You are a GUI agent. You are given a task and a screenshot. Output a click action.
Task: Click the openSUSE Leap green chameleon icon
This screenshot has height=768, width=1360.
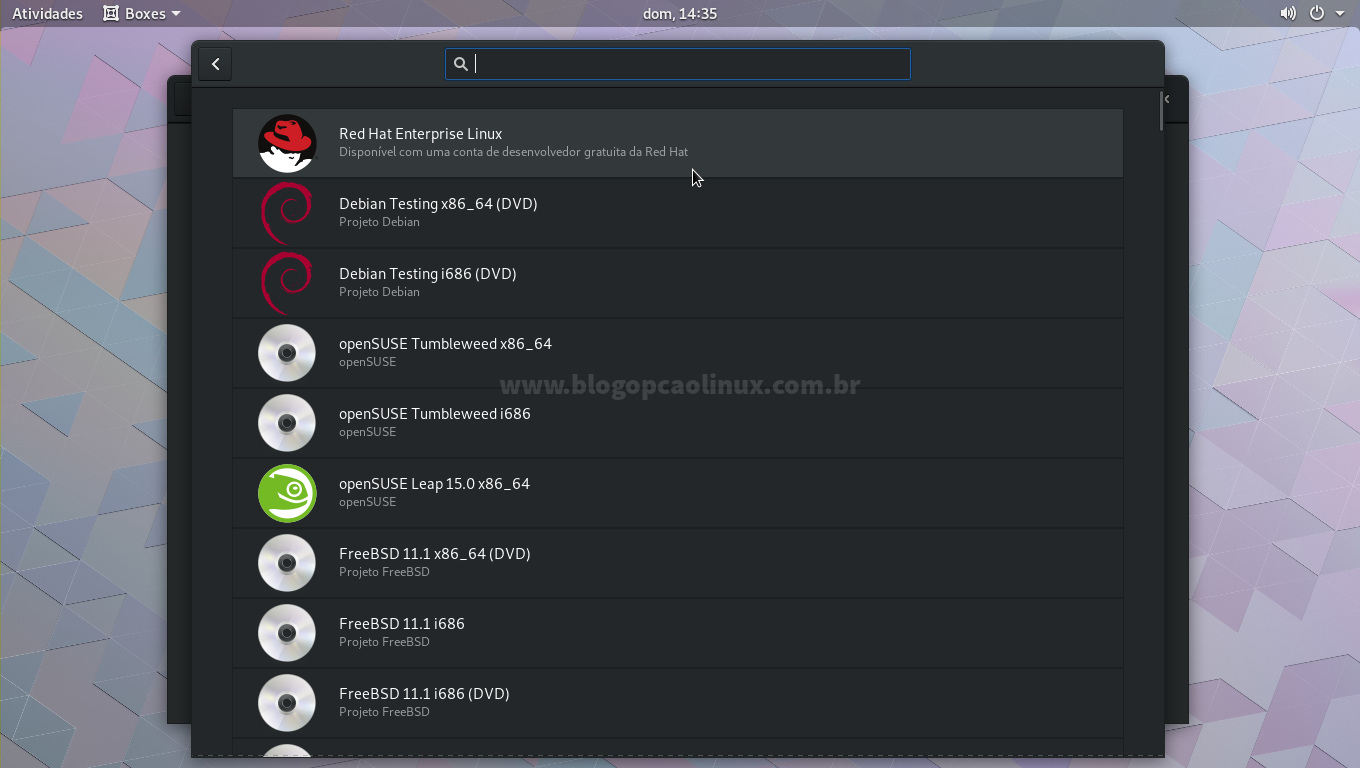click(x=287, y=493)
